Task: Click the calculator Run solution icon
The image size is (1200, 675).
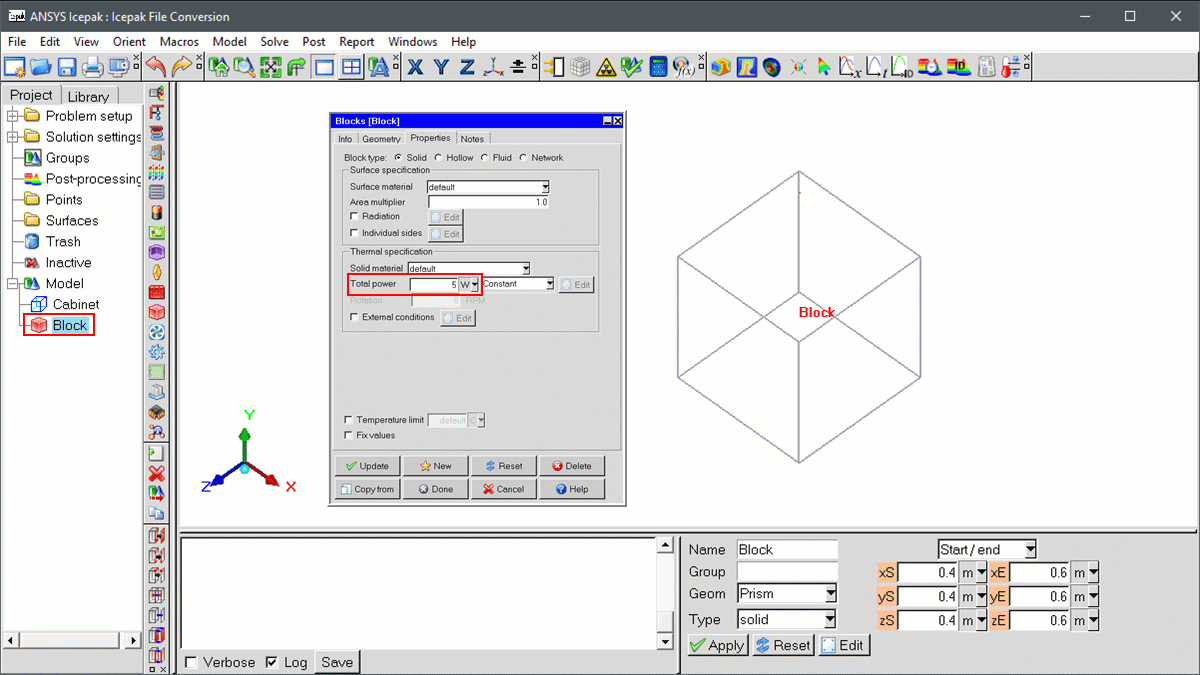Action: (x=658, y=67)
